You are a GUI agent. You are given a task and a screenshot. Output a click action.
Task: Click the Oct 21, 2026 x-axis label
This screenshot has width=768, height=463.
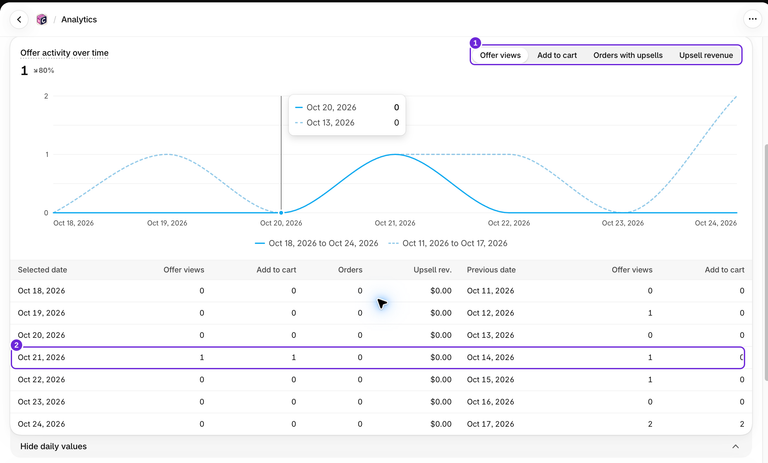point(395,223)
